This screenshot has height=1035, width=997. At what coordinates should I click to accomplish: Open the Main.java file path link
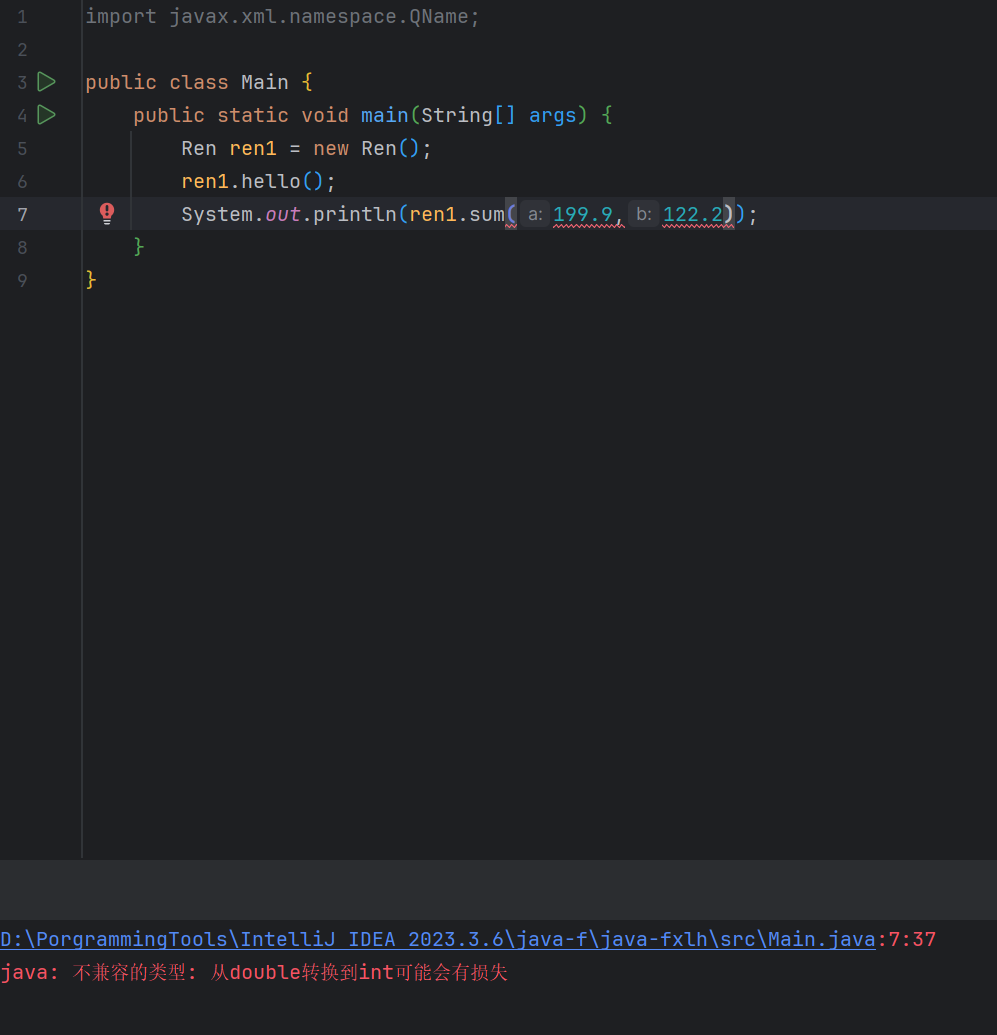click(437, 939)
